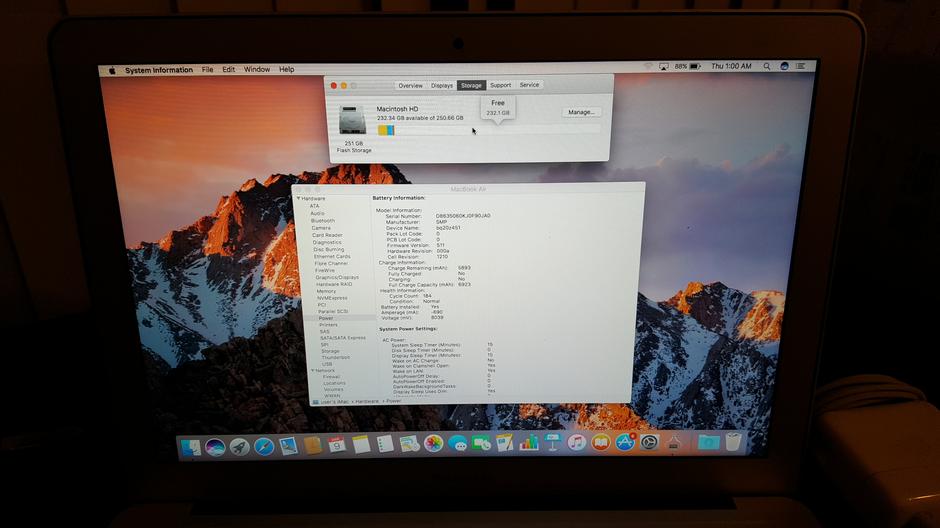Image resolution: width=940 pixels, height=528 pixels.
Task: Select Graphics/Displays in sidebar
Action: 337,277
